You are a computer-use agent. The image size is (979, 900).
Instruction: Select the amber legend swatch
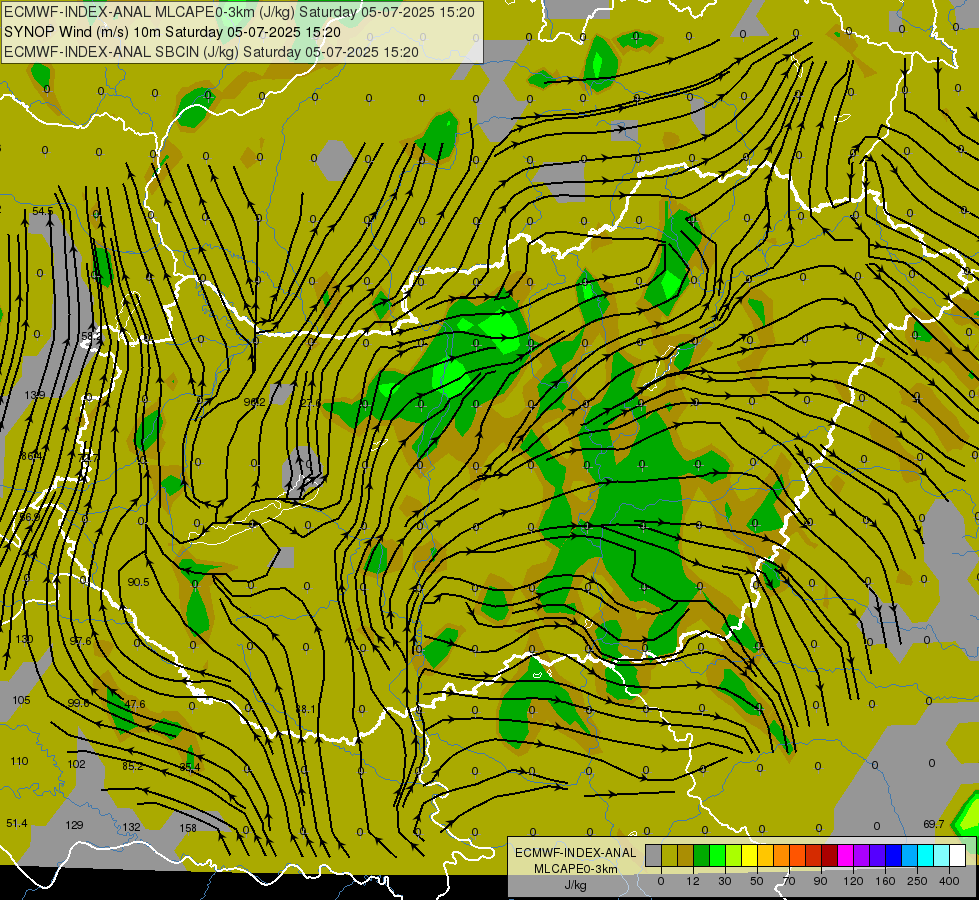tap(765, 855)
